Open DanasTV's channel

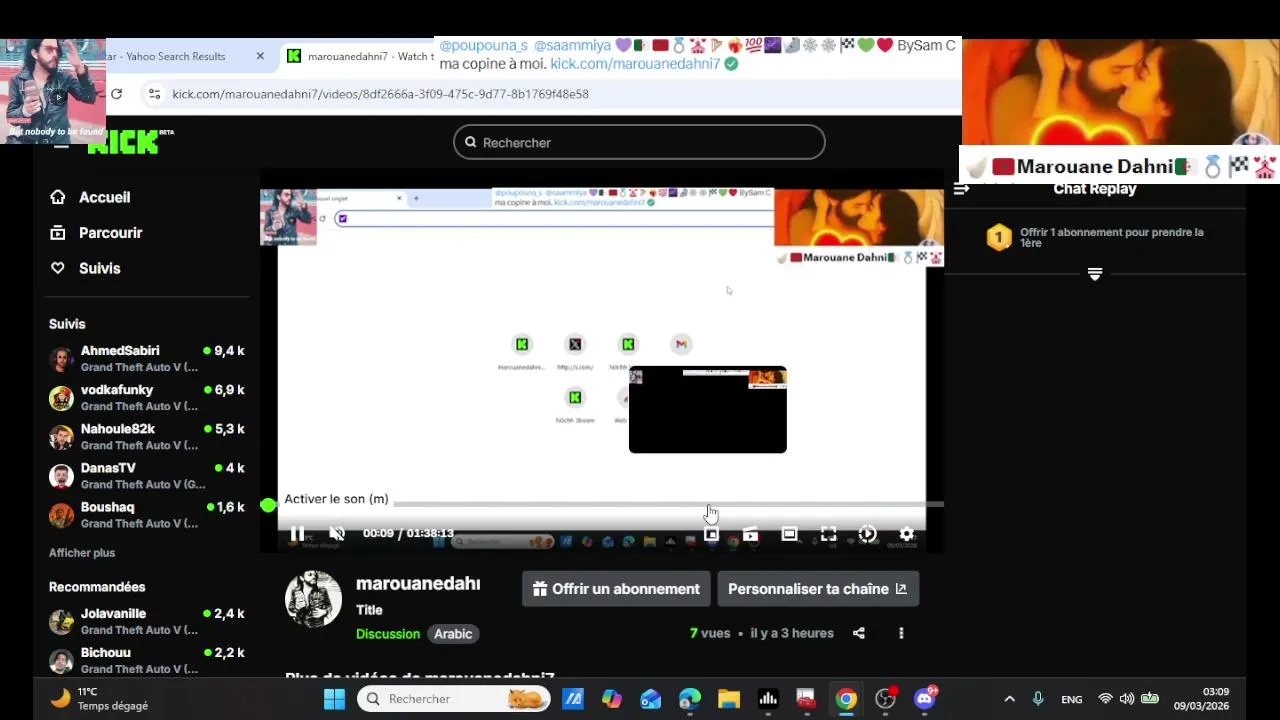(x=147, y=475)
